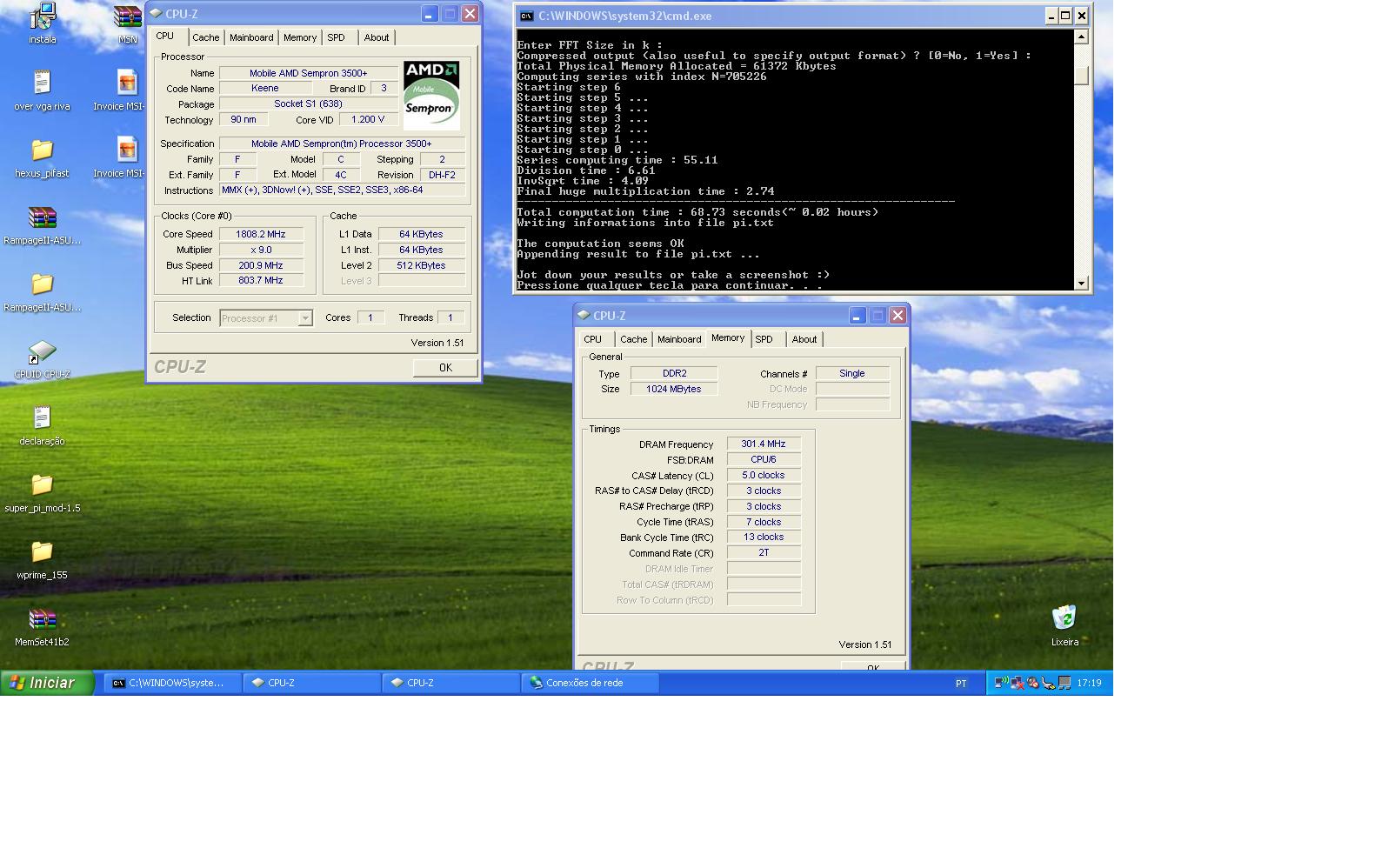Open the super_pi_mod-1.5 folder
Viewport: 1388px width, 868px height.
click(42, 484)
